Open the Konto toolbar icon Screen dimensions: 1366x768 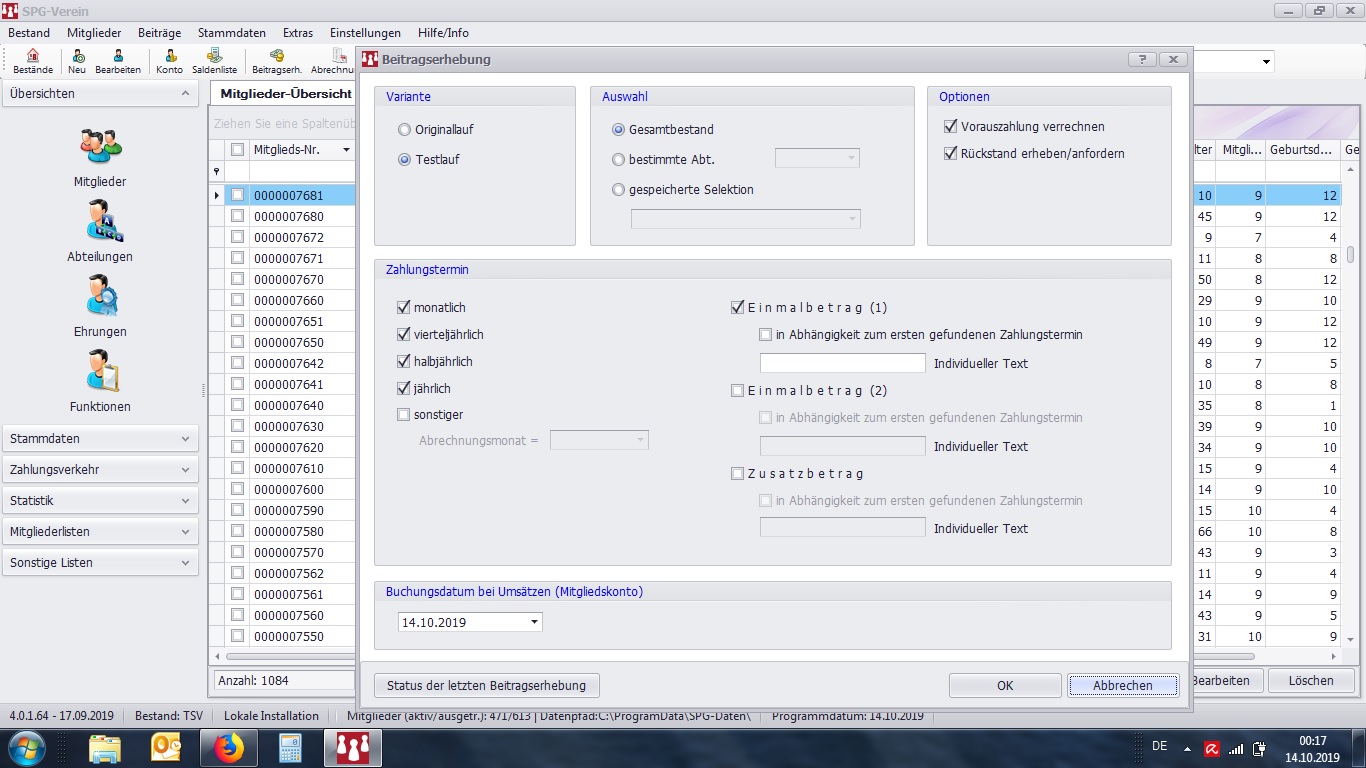169,61
